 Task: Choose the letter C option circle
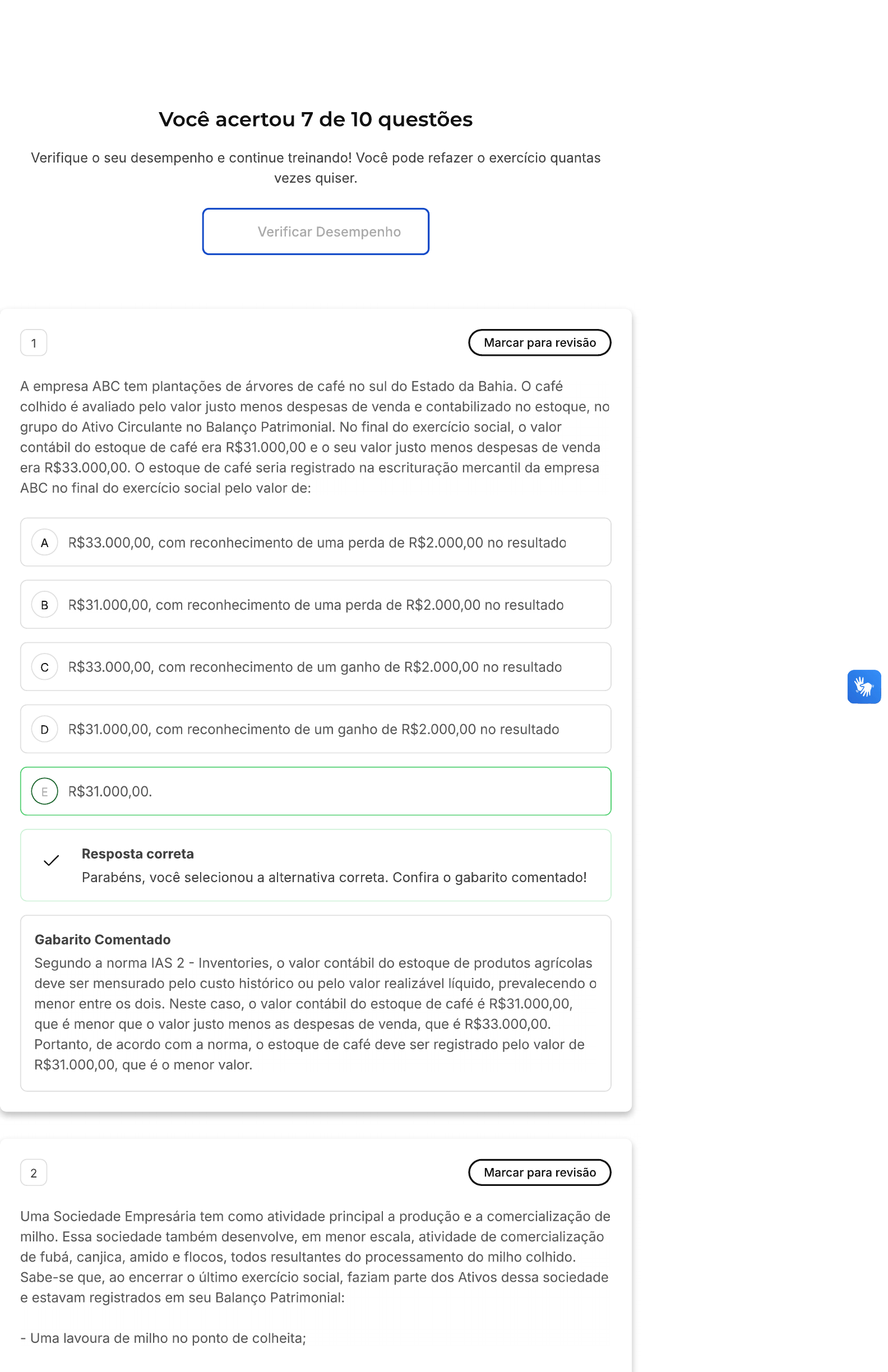pos(44,667)
